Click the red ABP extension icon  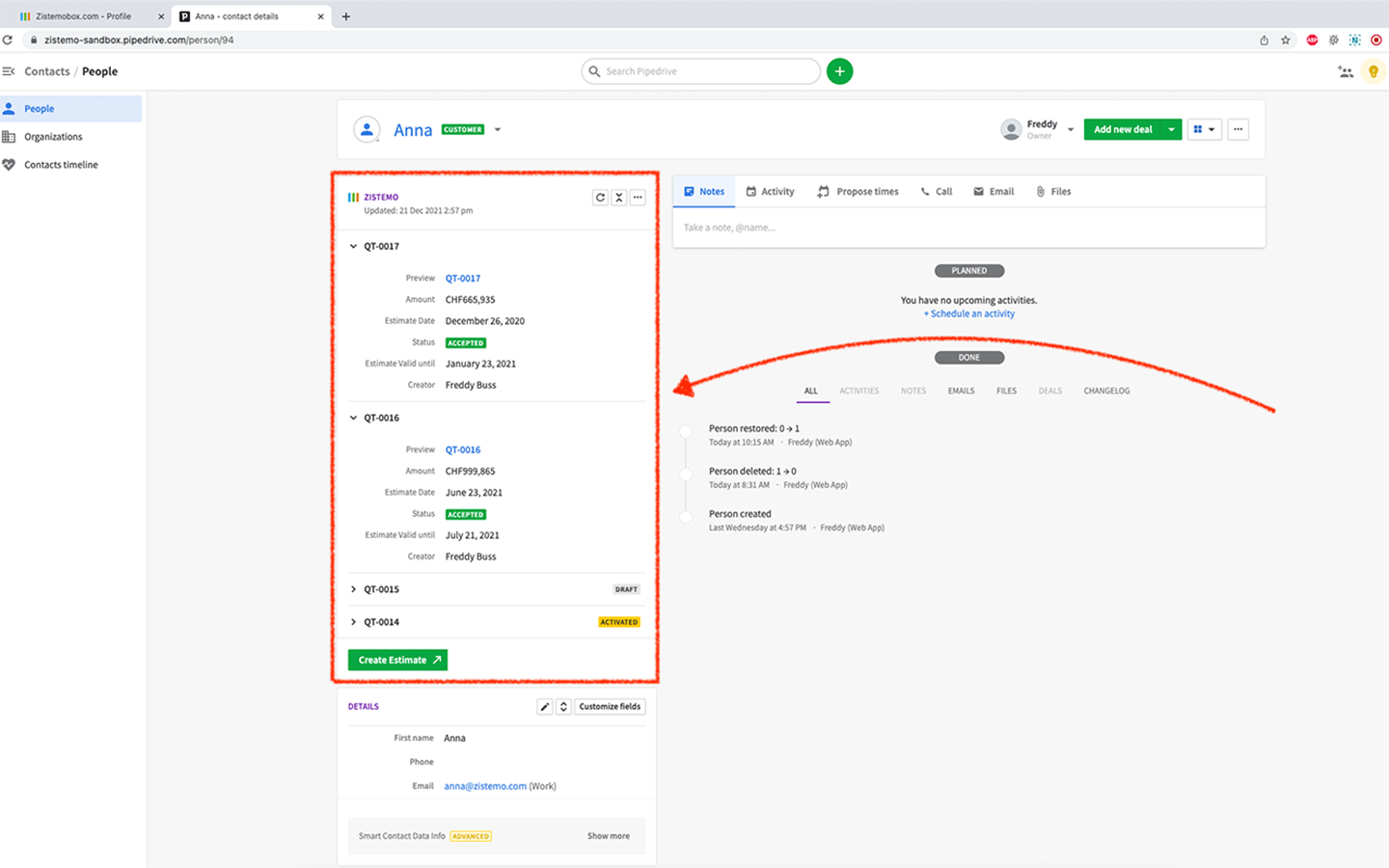click(1312, 41)
